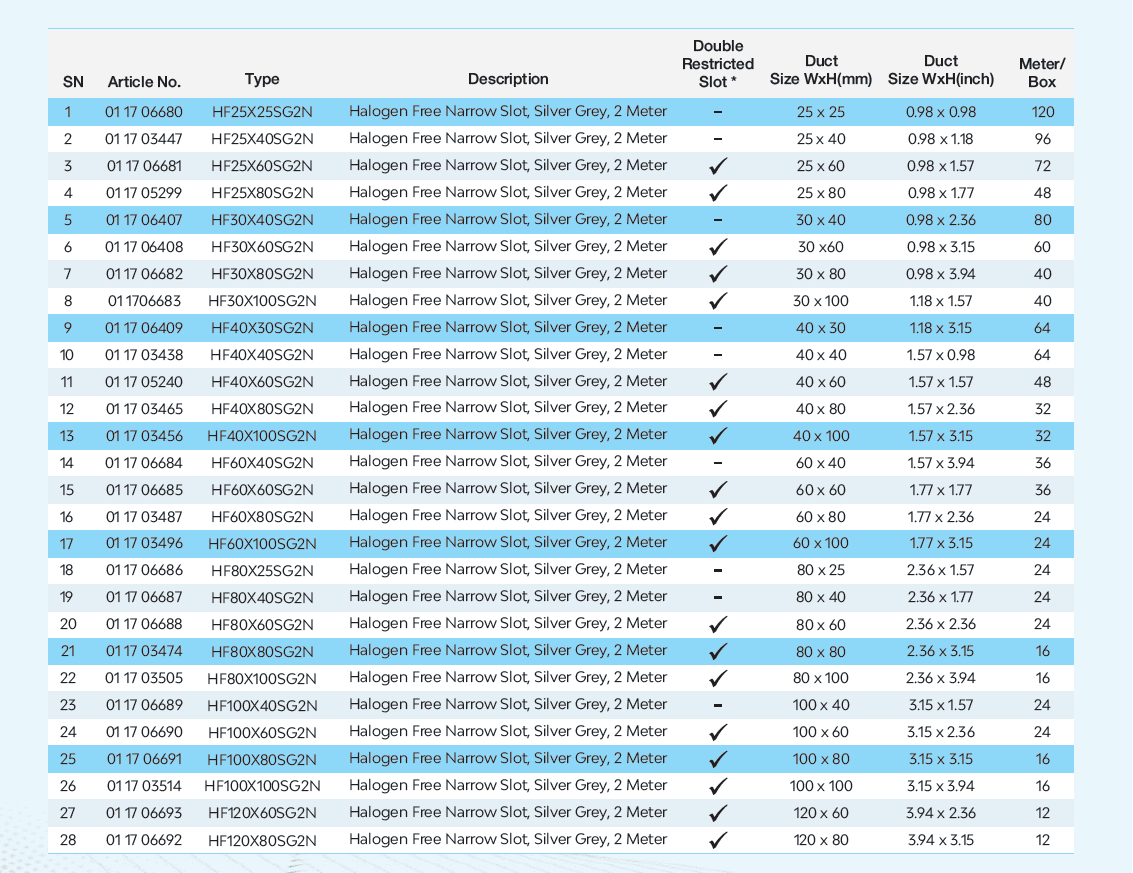Viewport: 1133px width, 873px height.
Task: Click the checkmark in the HF80X80SG2N row
Action: (718, 651)
